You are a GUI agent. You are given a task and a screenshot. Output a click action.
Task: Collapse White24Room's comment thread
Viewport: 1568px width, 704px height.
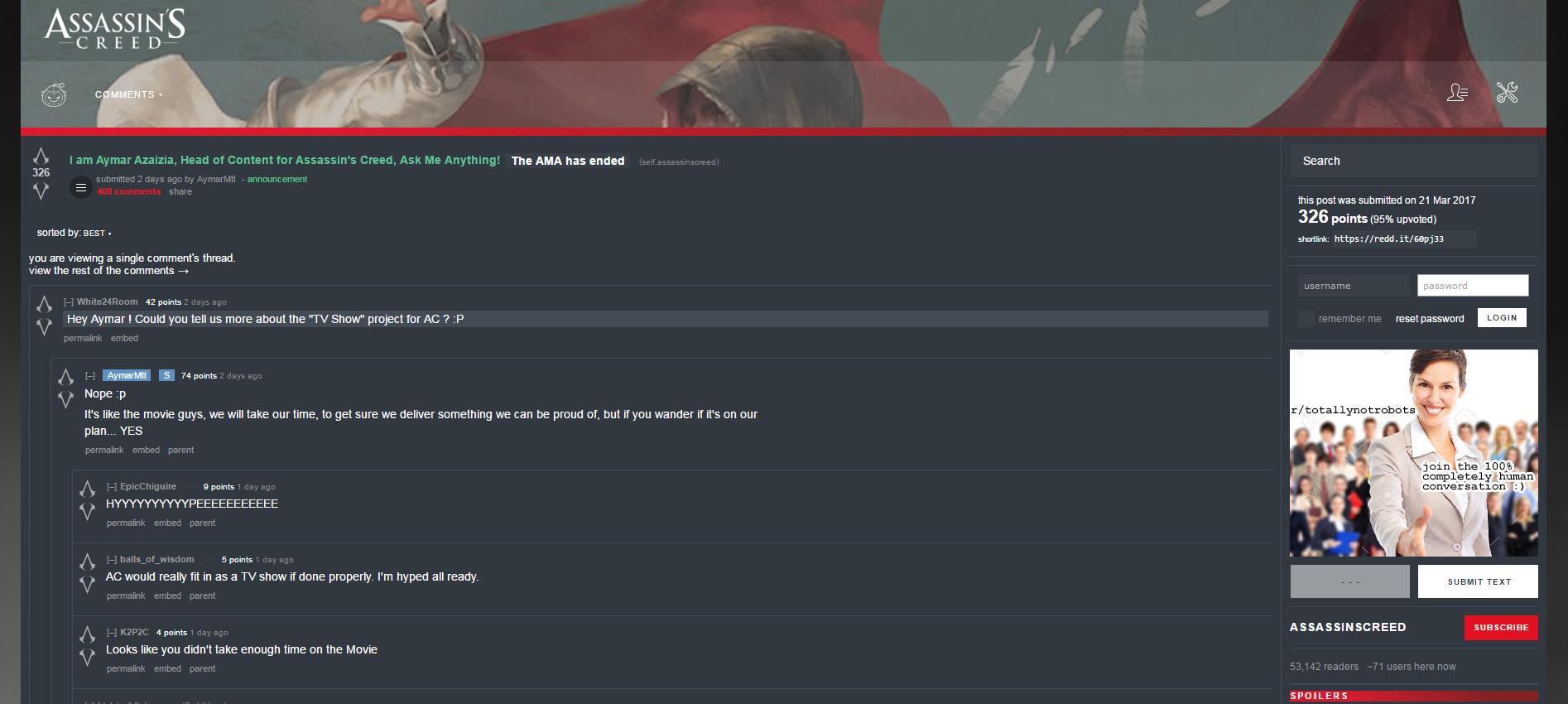click(69, 302)
